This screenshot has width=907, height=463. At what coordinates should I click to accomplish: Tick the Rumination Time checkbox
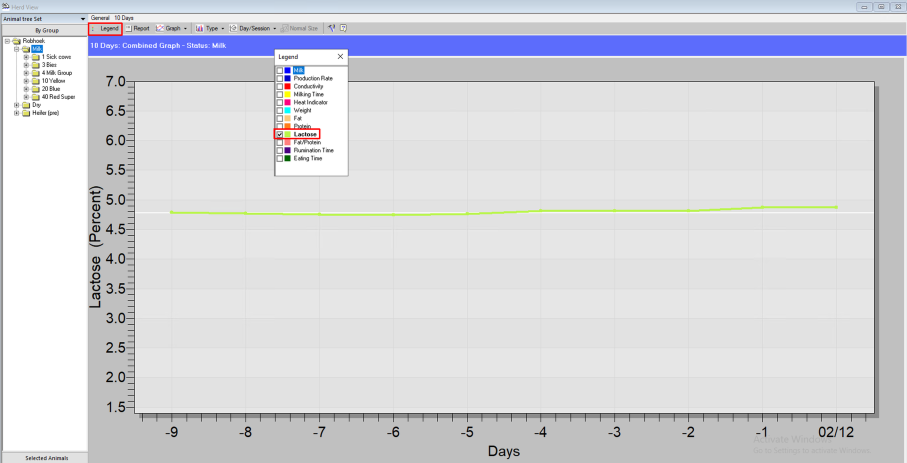(280, 150)
